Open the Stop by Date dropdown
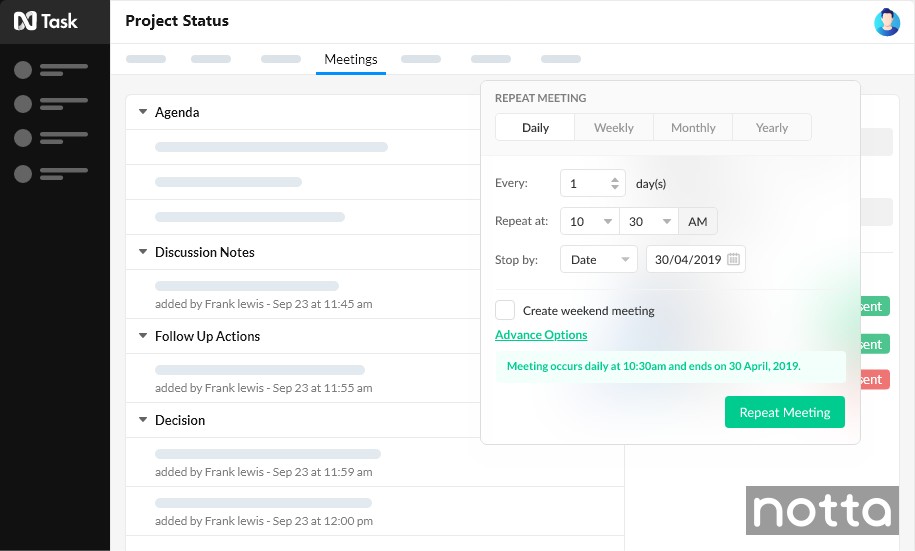This screenshot has width=915, height=551. tap(598, 260)
